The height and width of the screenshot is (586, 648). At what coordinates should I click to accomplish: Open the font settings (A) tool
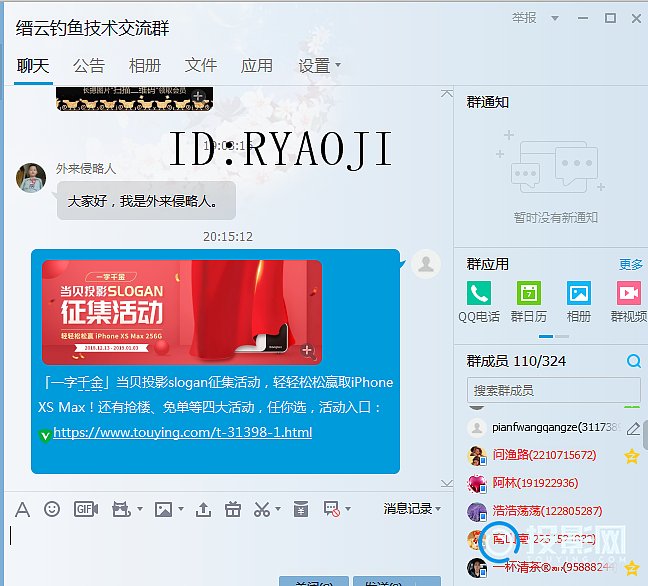[x=22, y=509]
